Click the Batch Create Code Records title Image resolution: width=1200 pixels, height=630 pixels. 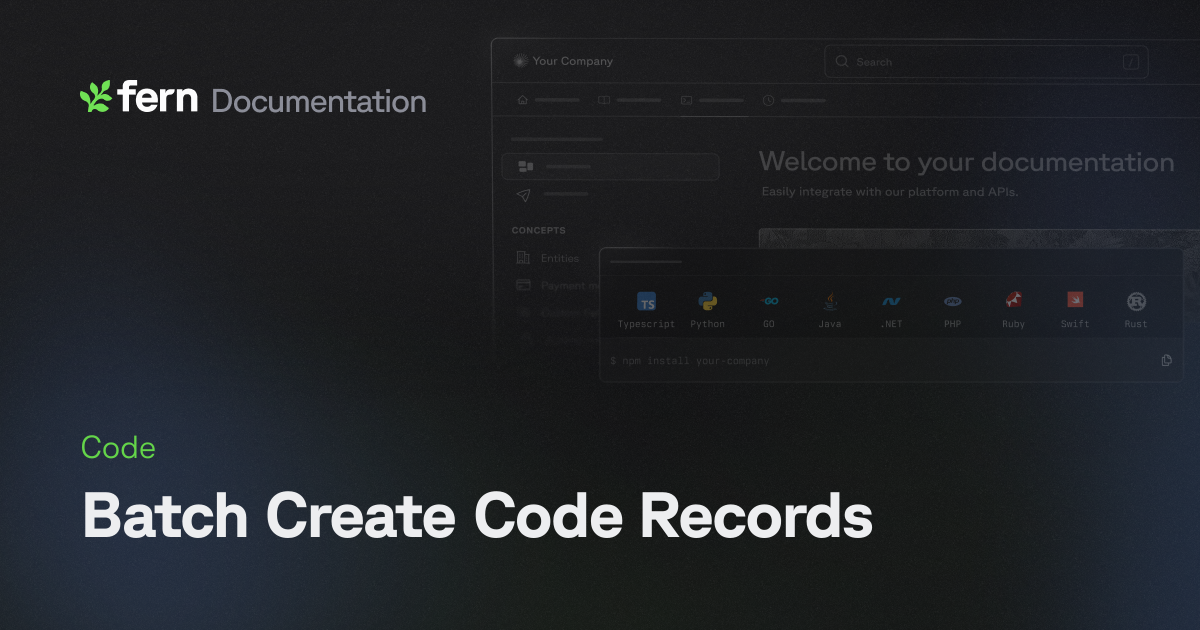point(477,517)
